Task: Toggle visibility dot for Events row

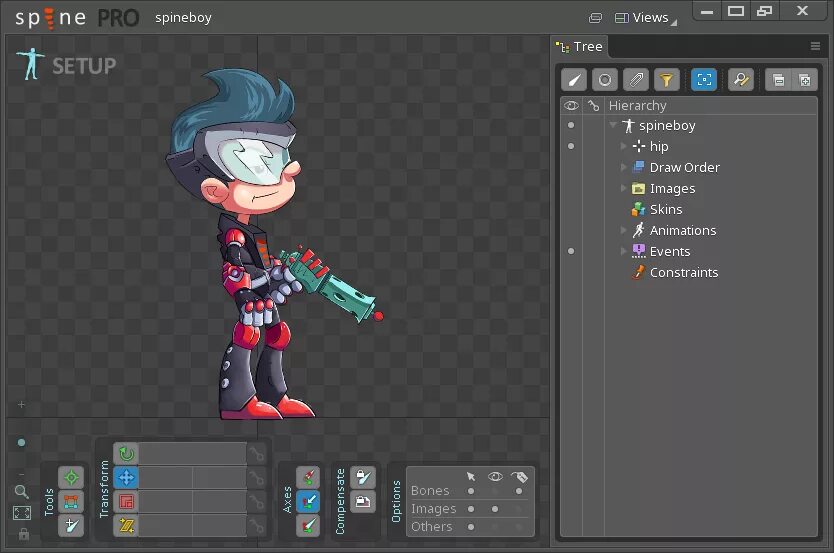Action: [x=571, y=251]
